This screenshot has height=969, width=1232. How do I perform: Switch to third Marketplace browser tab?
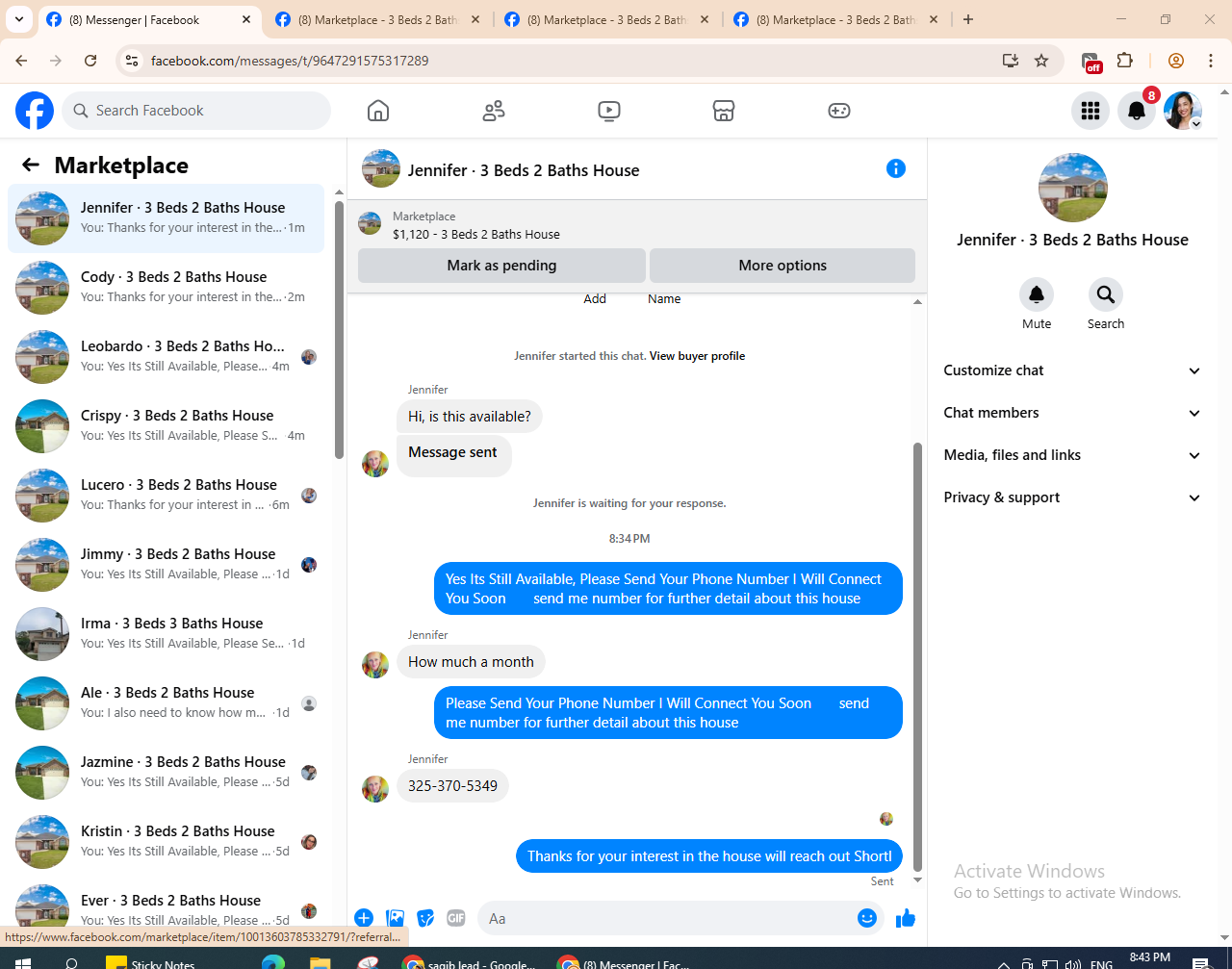pyautogui.click(x=606, y=19)
